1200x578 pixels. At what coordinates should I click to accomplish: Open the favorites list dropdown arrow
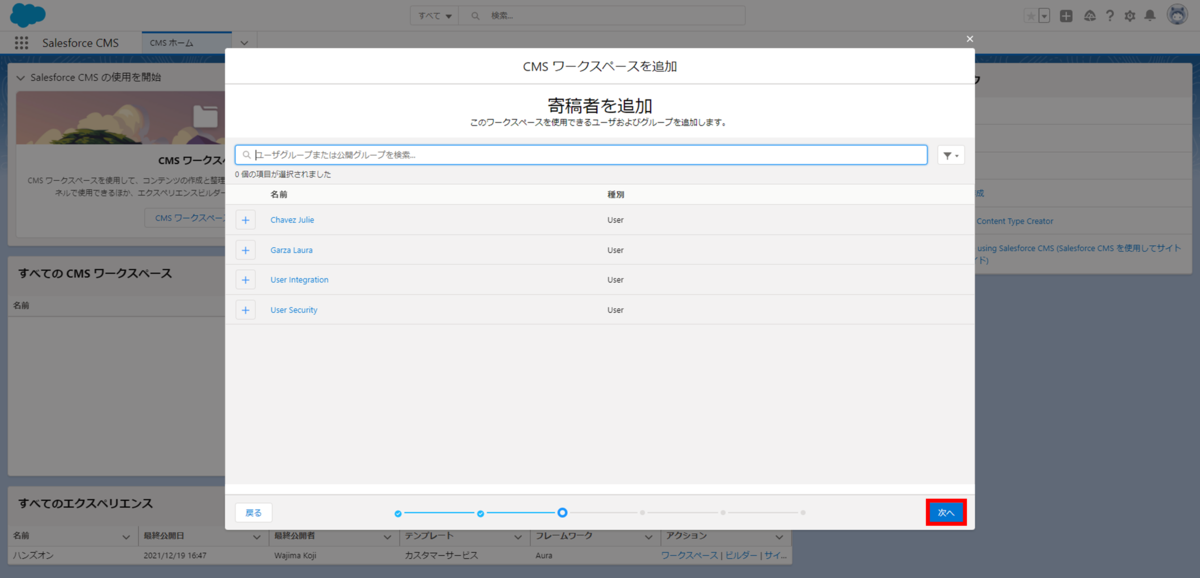[1044, 16]
